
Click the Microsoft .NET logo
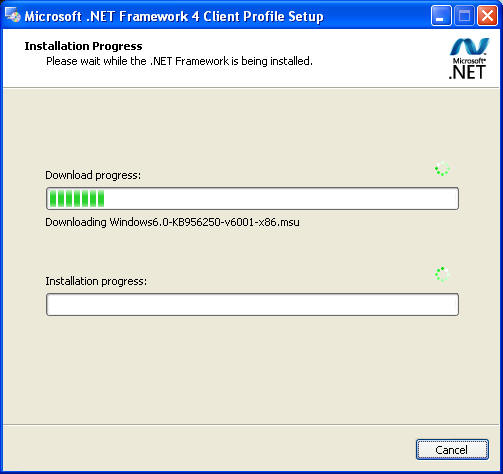(469, 59)
